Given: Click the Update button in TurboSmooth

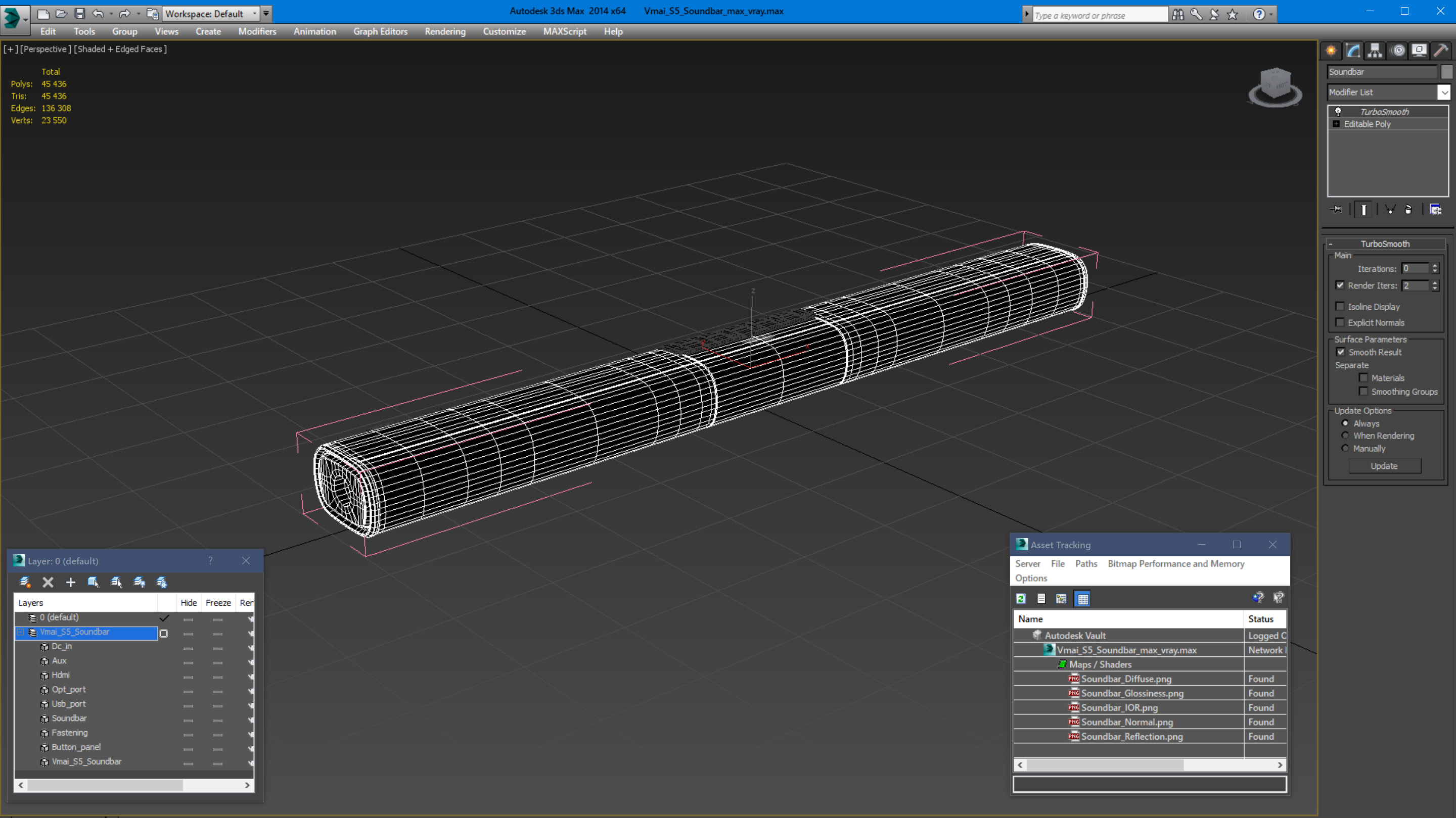Looking at the screenshot, I should [1384, 466].
